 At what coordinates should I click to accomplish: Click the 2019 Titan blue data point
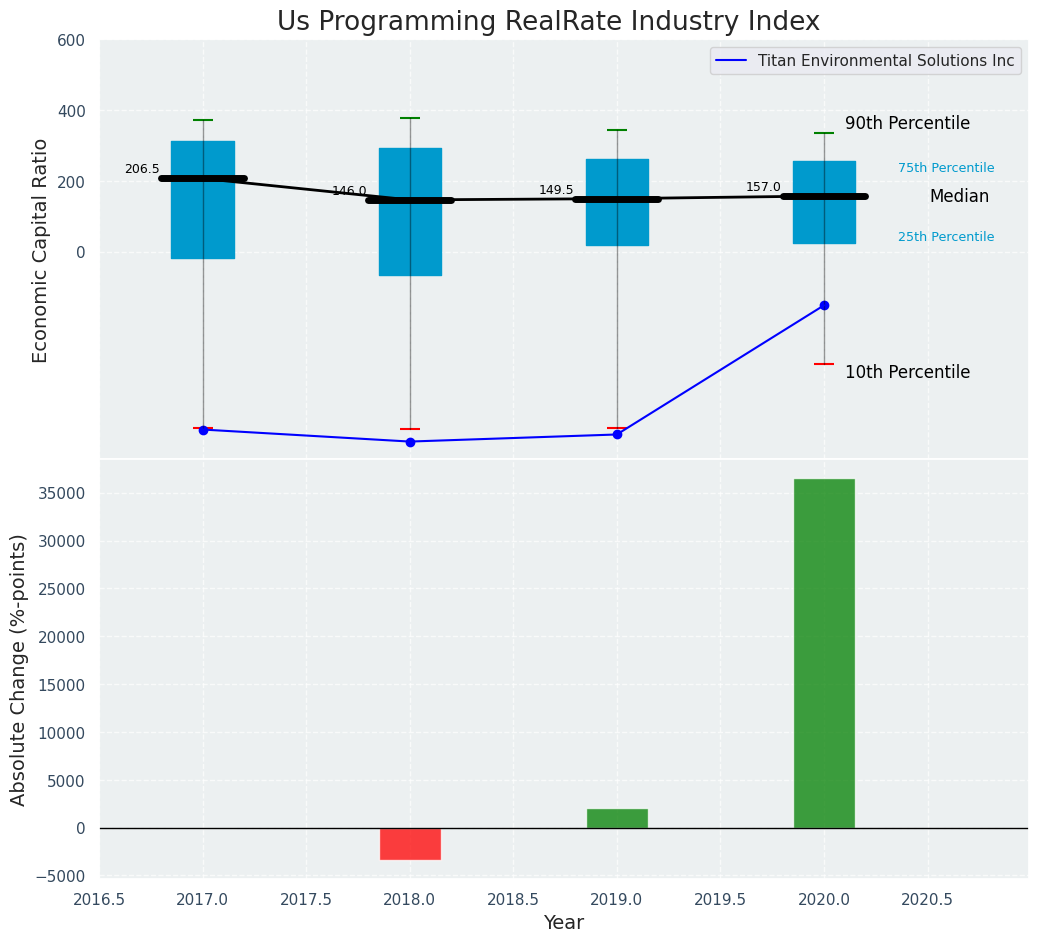(x=617, y=434)
